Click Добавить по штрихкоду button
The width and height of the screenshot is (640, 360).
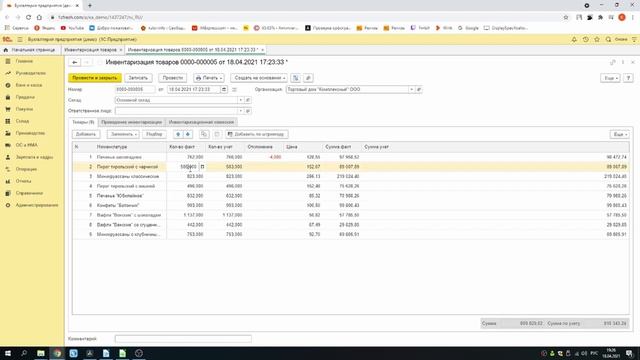[x=257, y=134]
